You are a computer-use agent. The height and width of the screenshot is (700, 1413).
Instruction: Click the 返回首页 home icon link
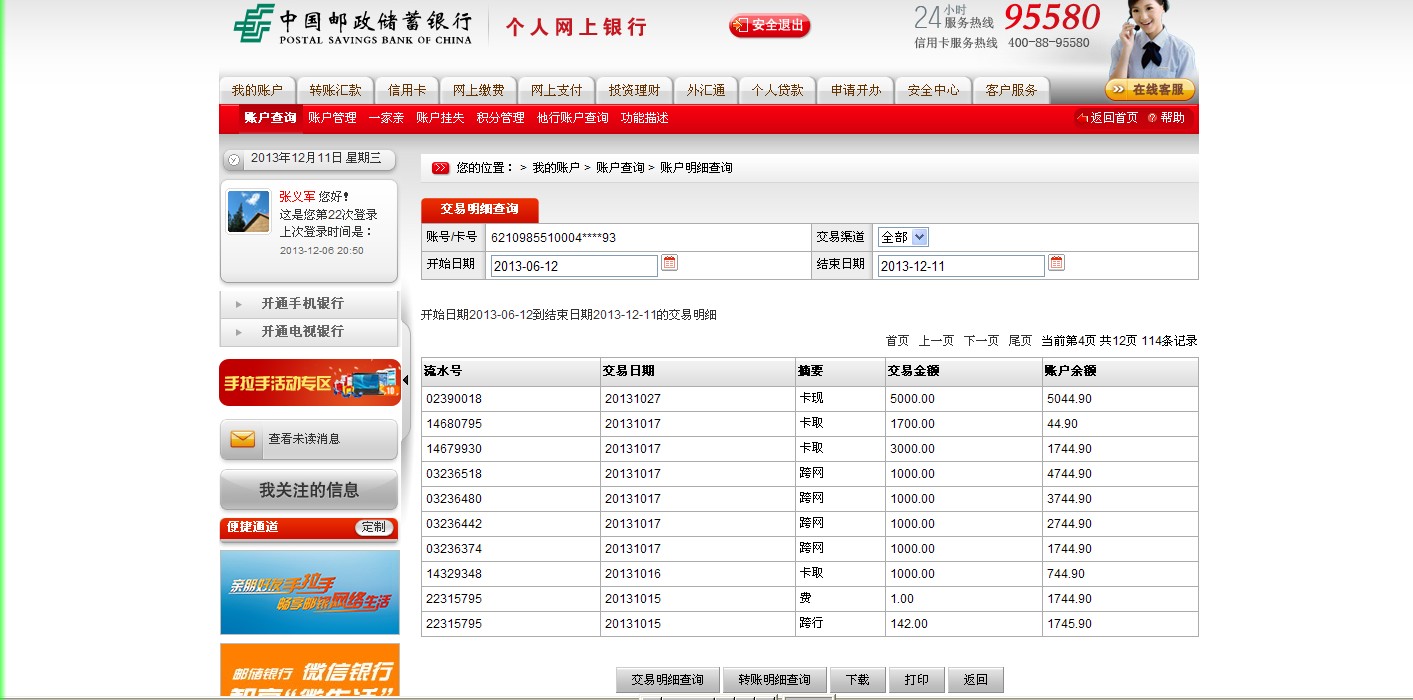click(1107, 118)
